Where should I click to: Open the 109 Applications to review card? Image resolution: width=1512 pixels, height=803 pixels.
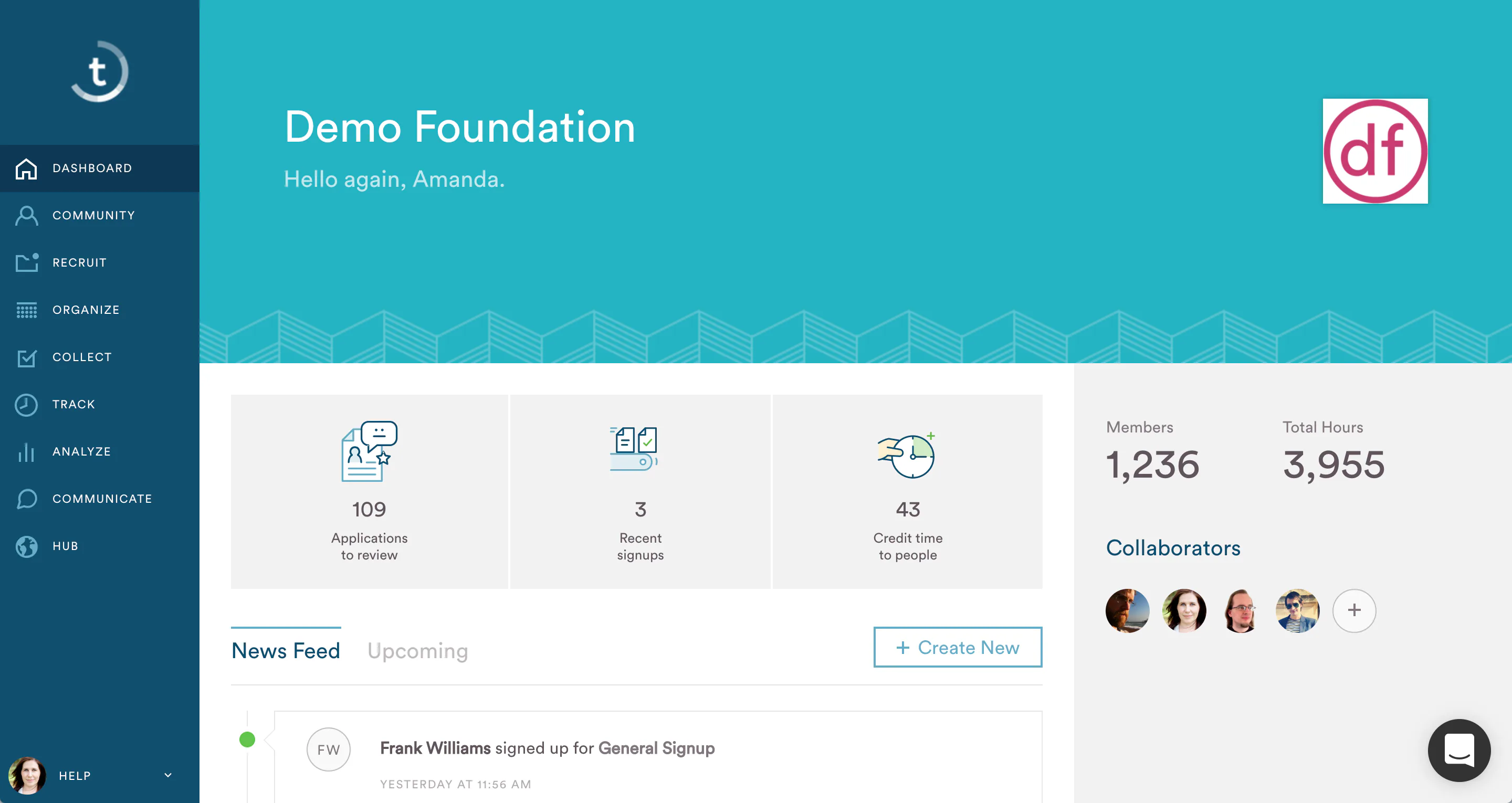(369, 491)
